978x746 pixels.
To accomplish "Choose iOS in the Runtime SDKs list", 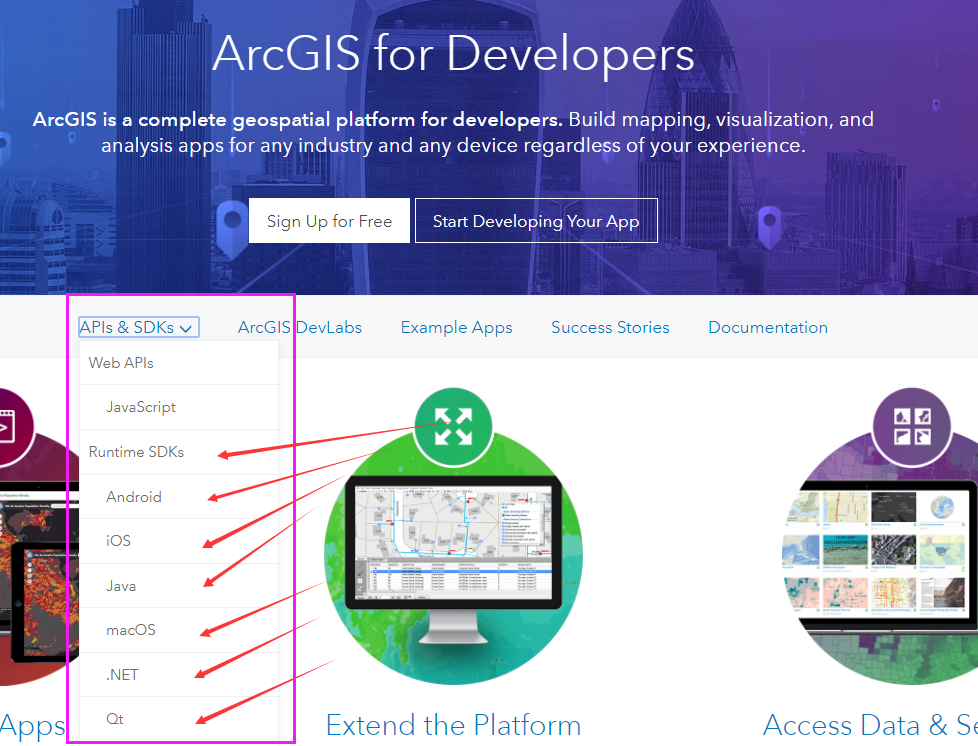I will [x=179, y=541].
